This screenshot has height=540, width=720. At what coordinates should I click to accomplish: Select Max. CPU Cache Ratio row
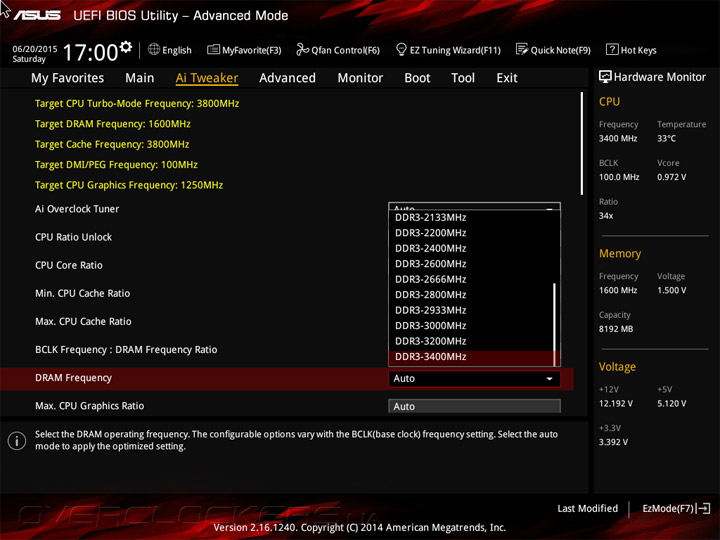pyautogui.click(x=83, y=321)
